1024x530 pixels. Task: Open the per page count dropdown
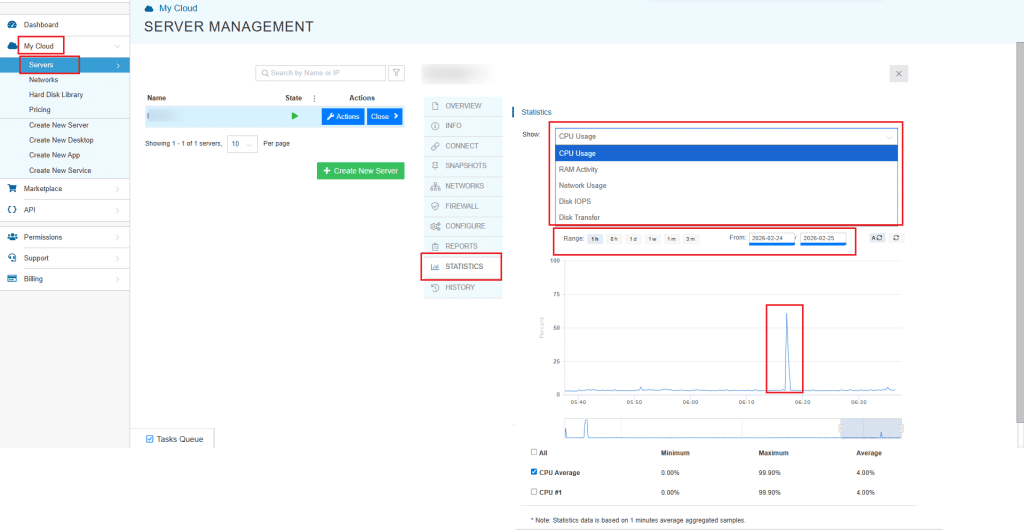point(242,144)
